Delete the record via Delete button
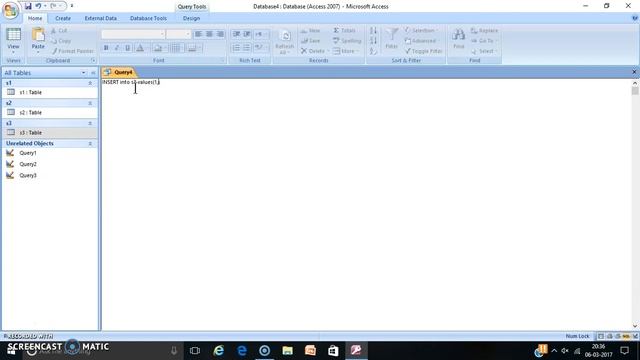This screenshot has height=360, width=640. (x=313, y=51)
